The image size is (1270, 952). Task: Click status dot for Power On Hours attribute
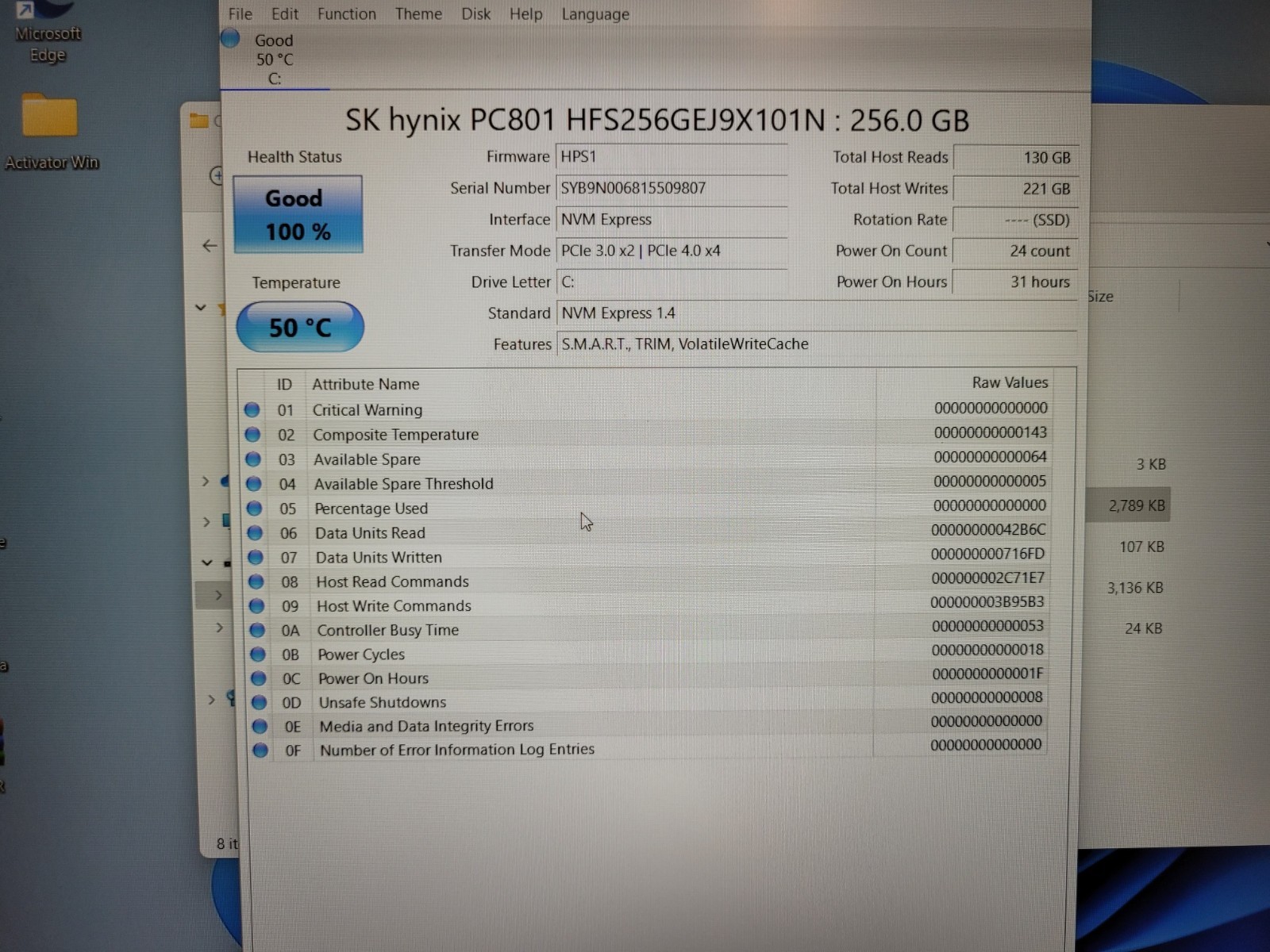click(x=258, y=678)
